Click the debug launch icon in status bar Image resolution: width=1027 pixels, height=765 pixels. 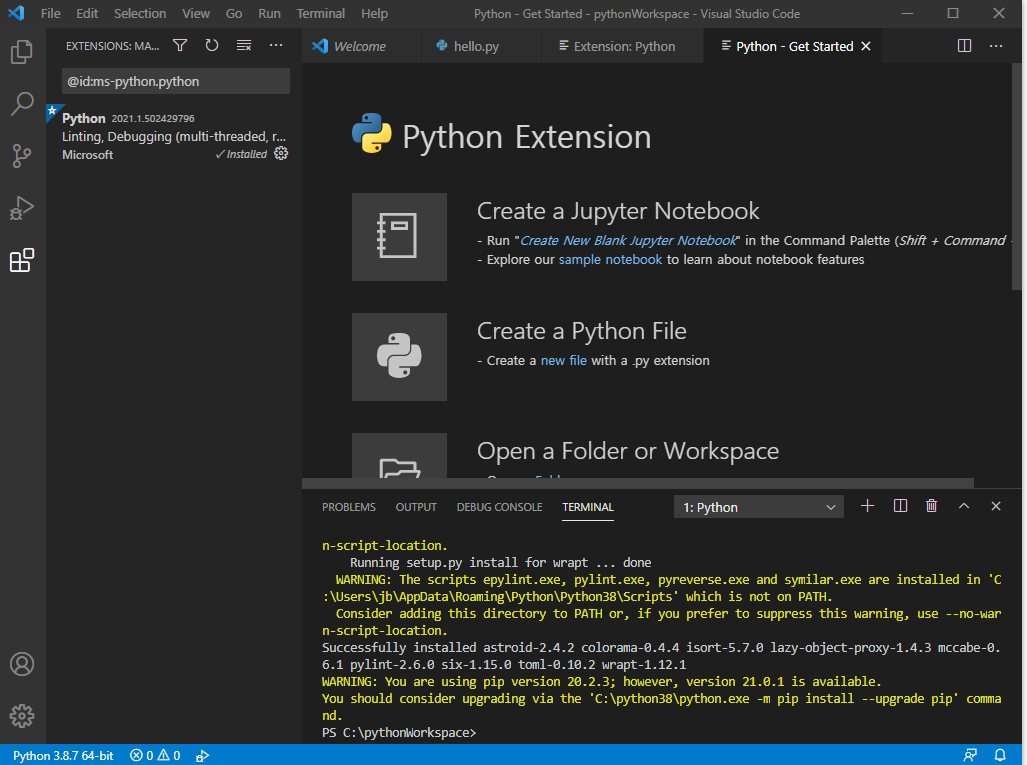[202, 755]
